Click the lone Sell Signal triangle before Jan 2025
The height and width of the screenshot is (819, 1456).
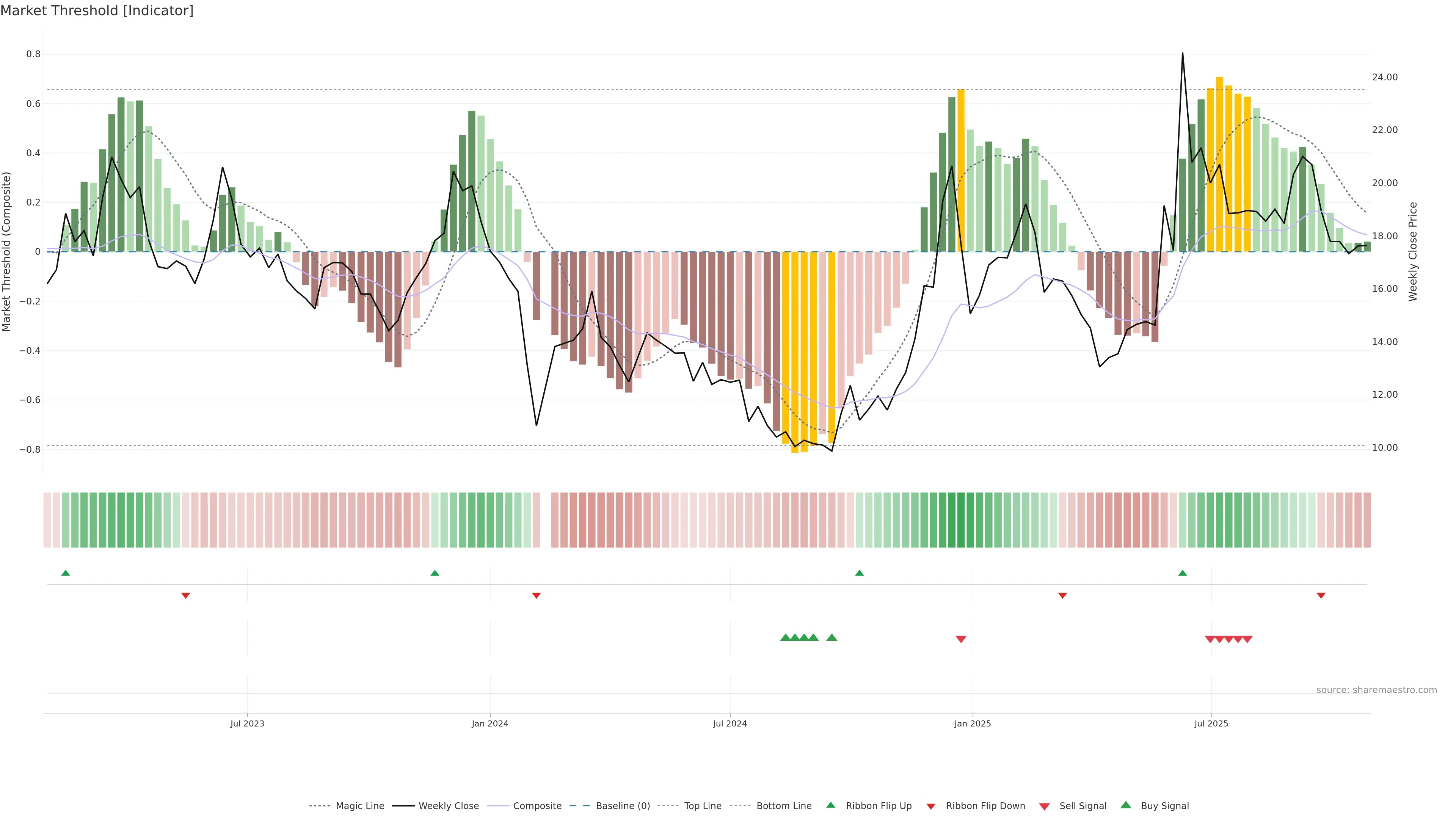[961, 639]
